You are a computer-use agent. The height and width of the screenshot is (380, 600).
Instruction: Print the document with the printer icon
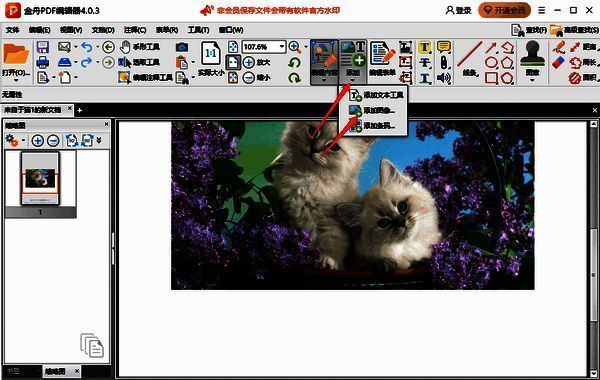point(43,62)
